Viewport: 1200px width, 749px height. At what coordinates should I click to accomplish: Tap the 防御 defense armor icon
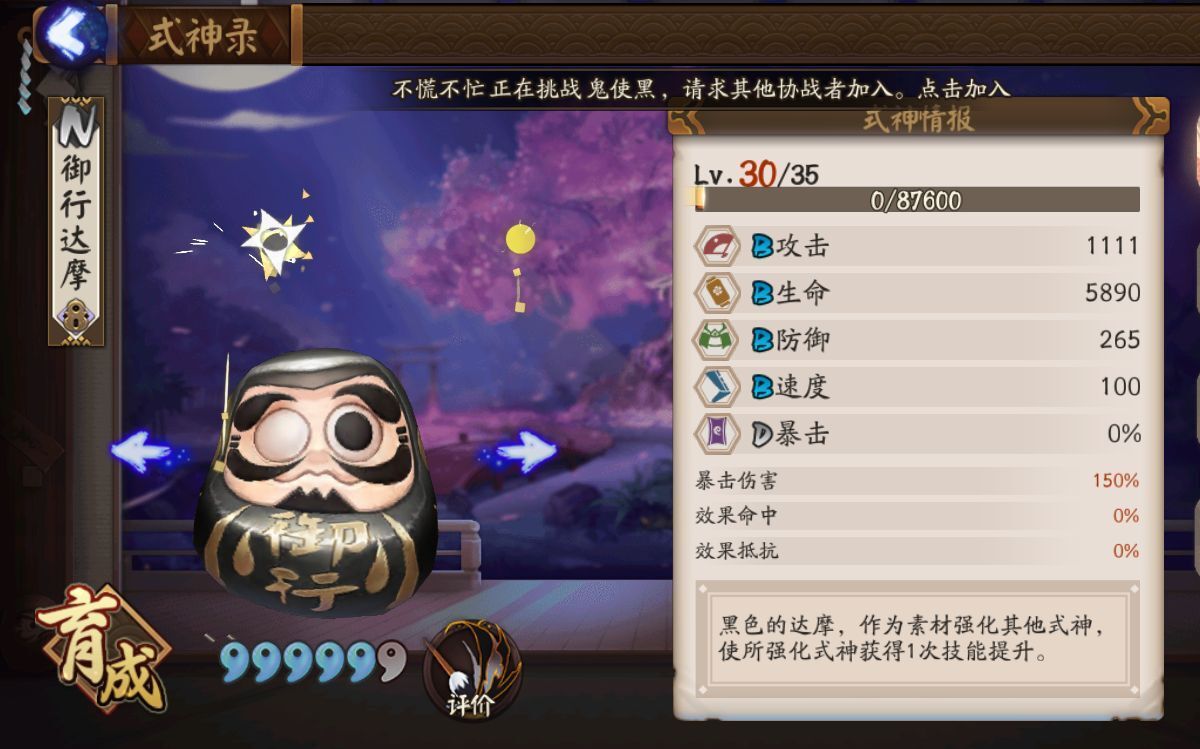tap(717, 340)
